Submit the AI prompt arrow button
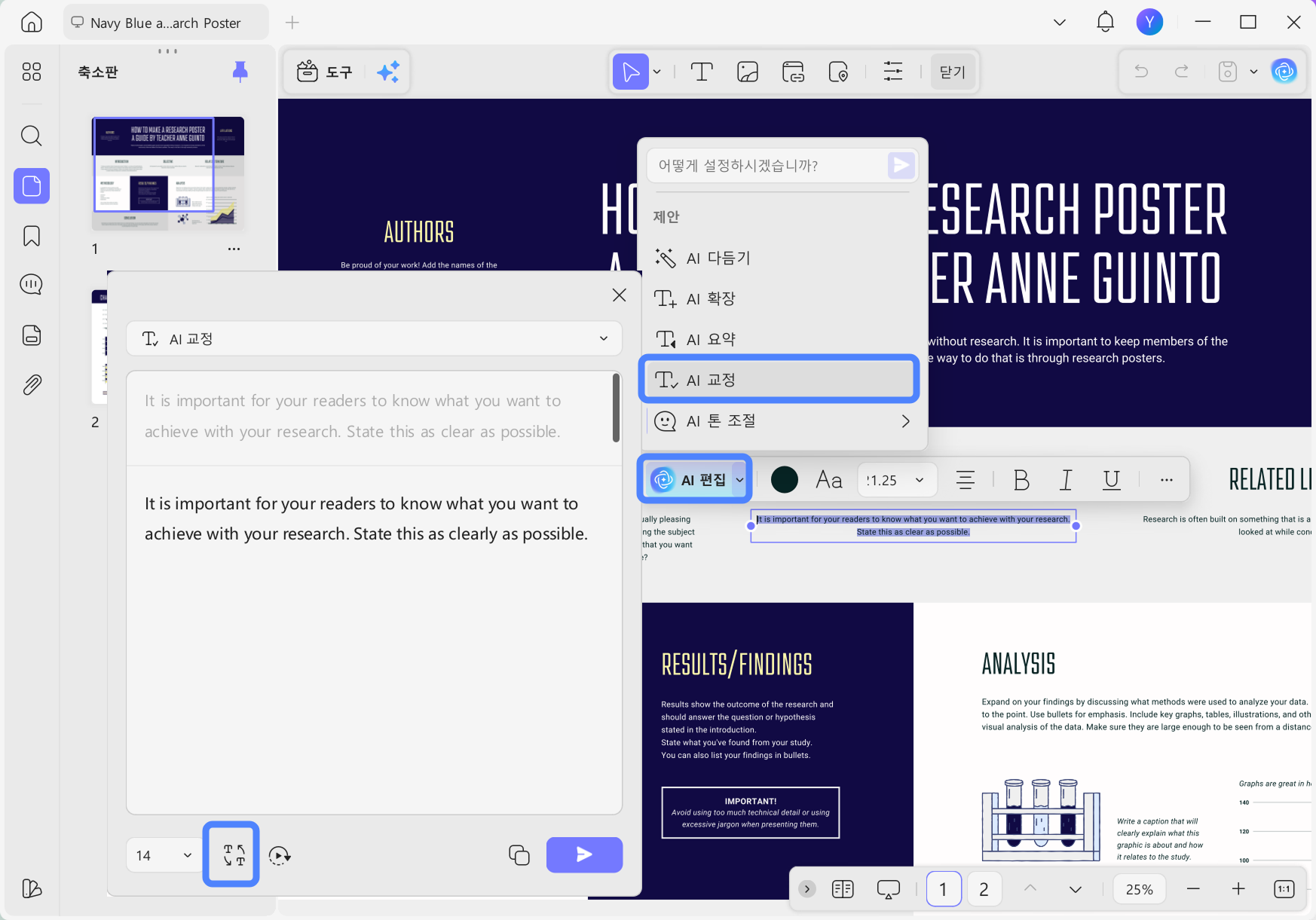 pos(901,165)
